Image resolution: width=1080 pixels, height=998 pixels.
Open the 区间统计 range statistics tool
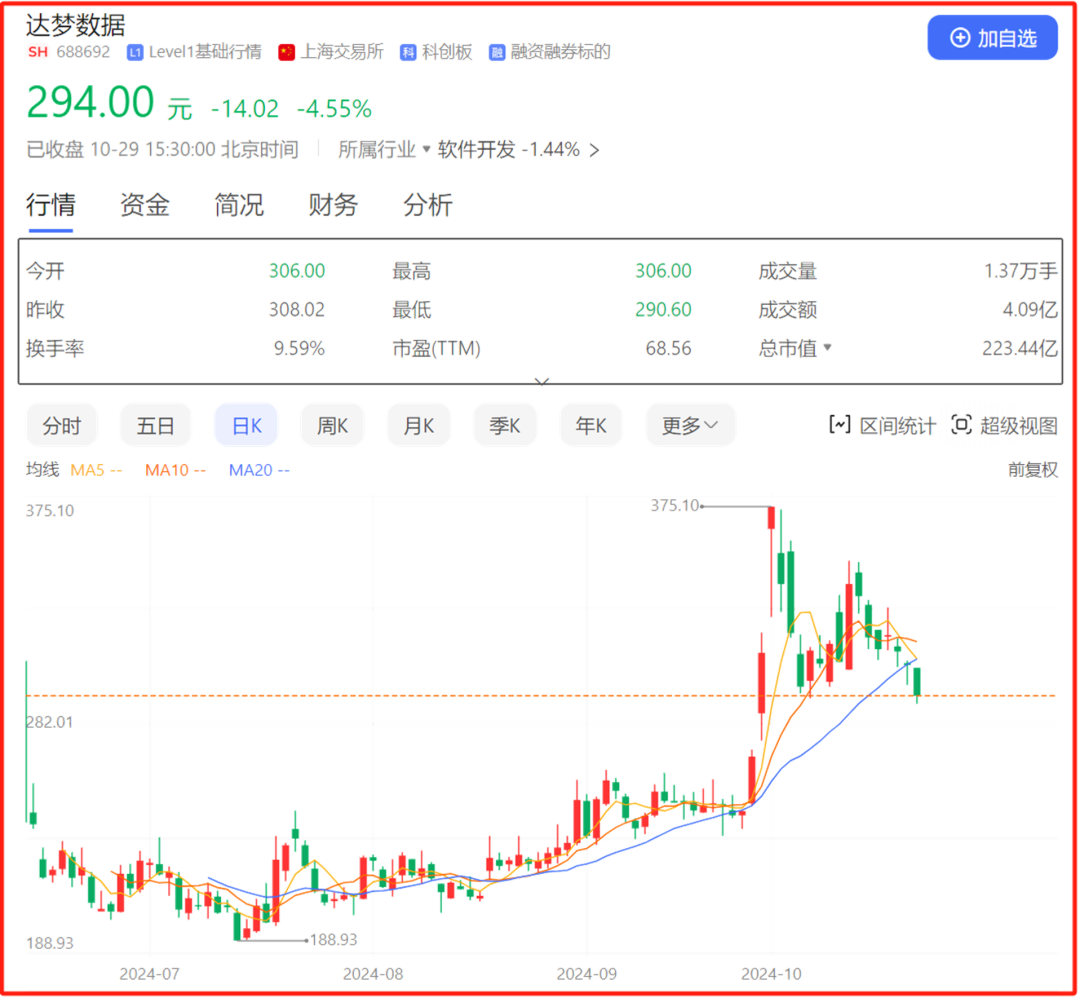[x=882, y=426]
